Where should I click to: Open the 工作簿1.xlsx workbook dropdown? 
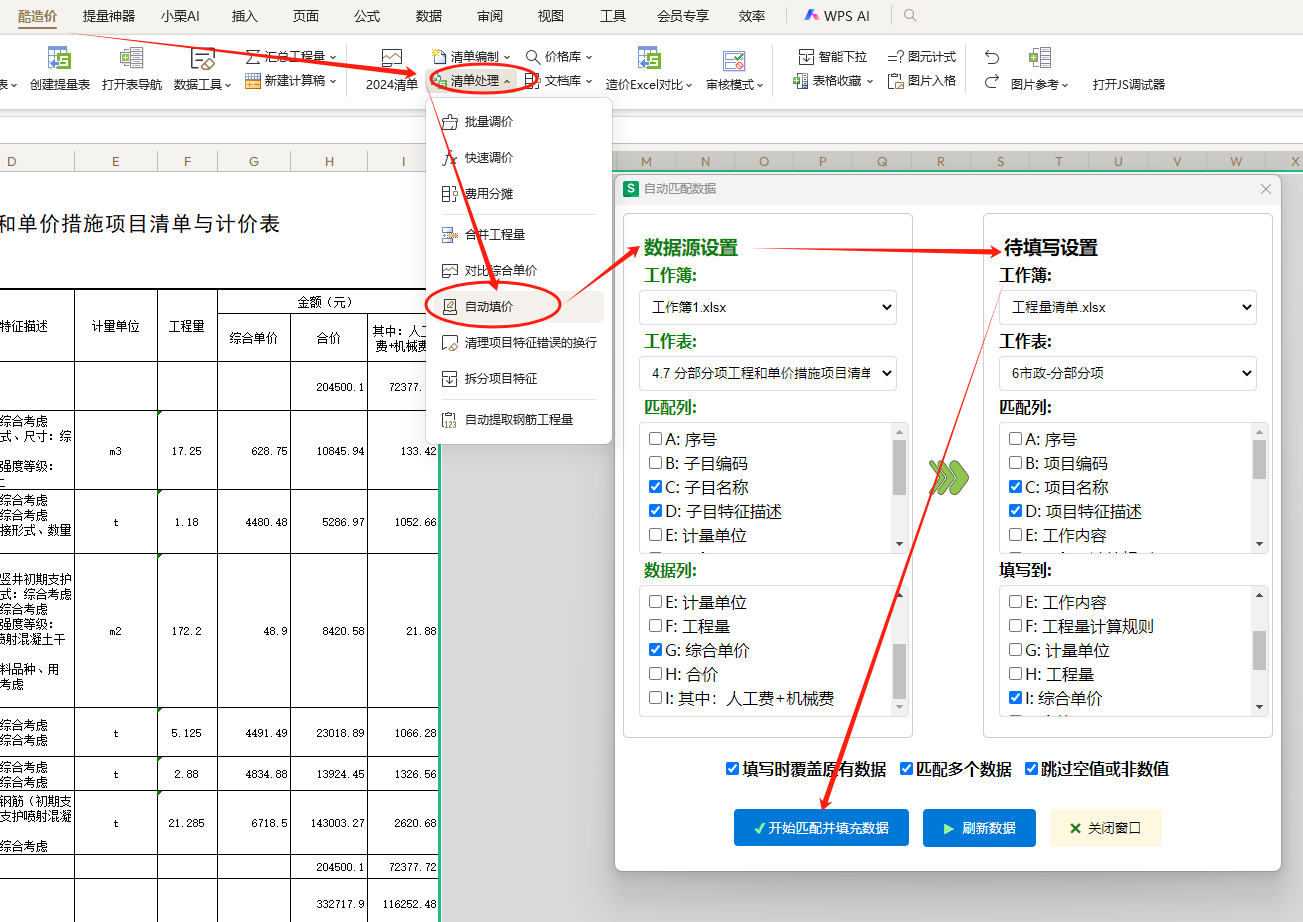tap(768, 307)
